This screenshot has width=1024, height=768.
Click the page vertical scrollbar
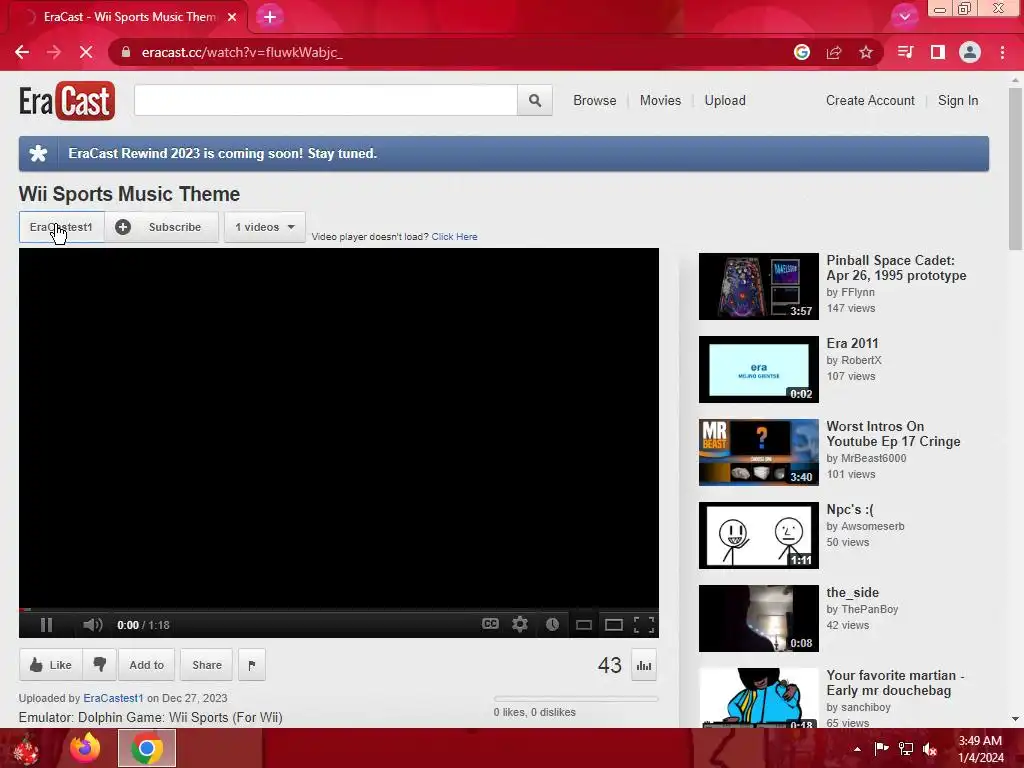(1015, 168)
